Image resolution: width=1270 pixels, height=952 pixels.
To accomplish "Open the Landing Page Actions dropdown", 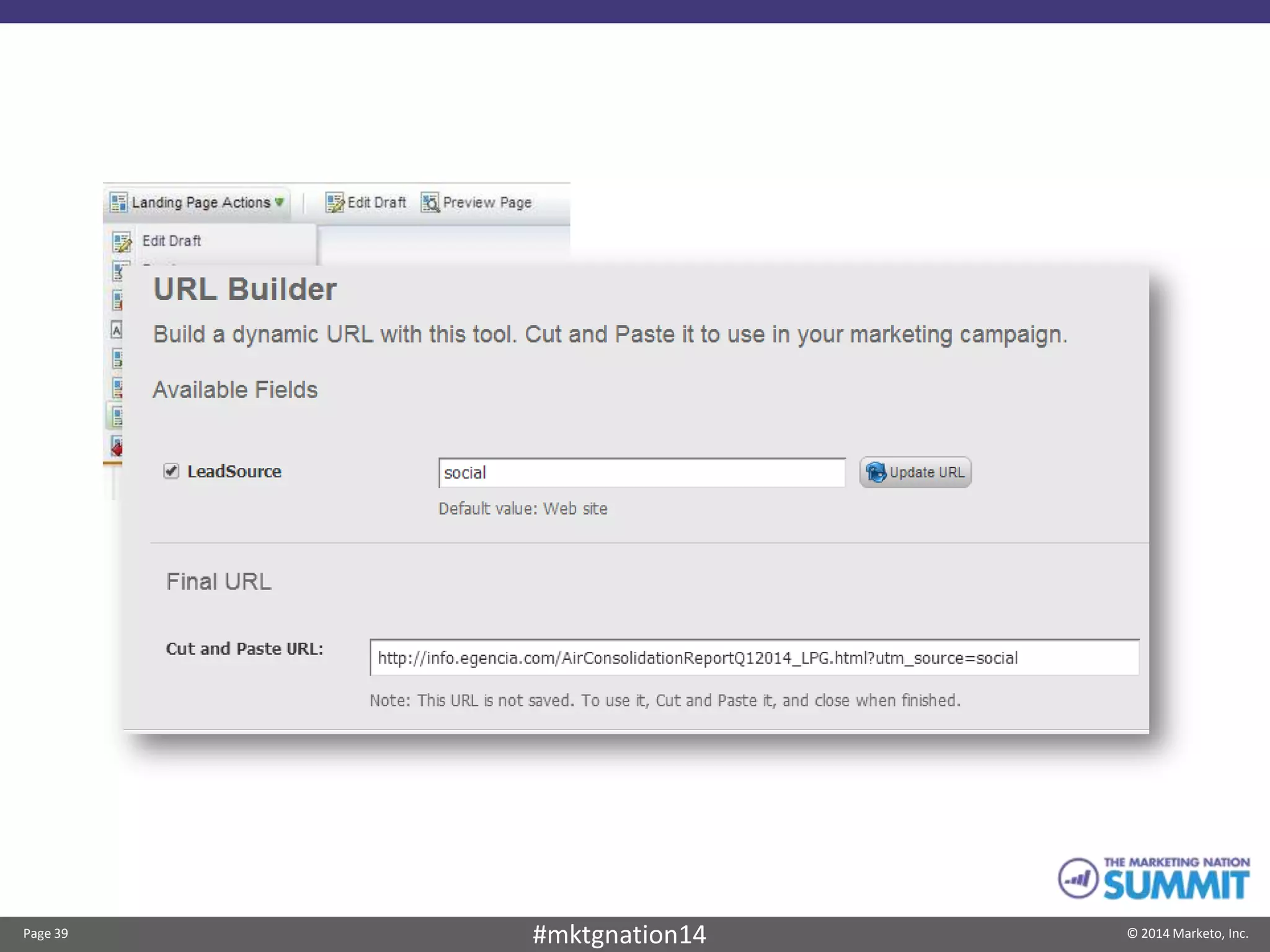I will (197, 203).
